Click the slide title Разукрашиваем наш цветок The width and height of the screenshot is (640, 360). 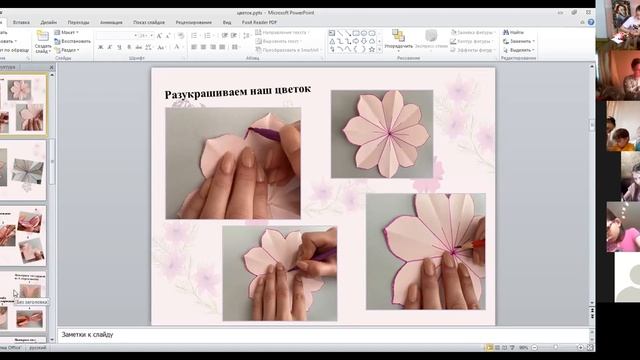click(238, 92)
